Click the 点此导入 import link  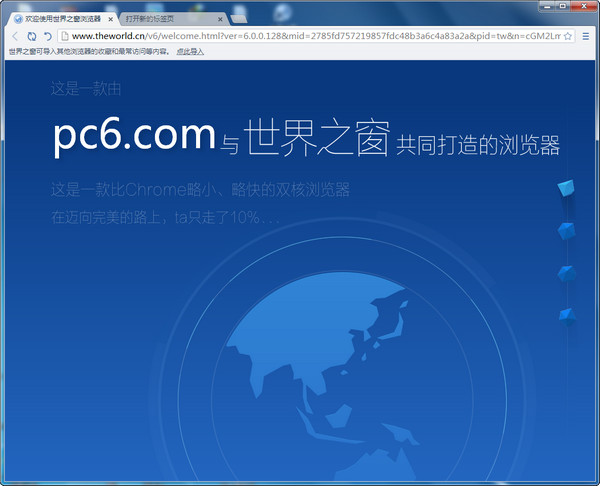click(190, 52)
